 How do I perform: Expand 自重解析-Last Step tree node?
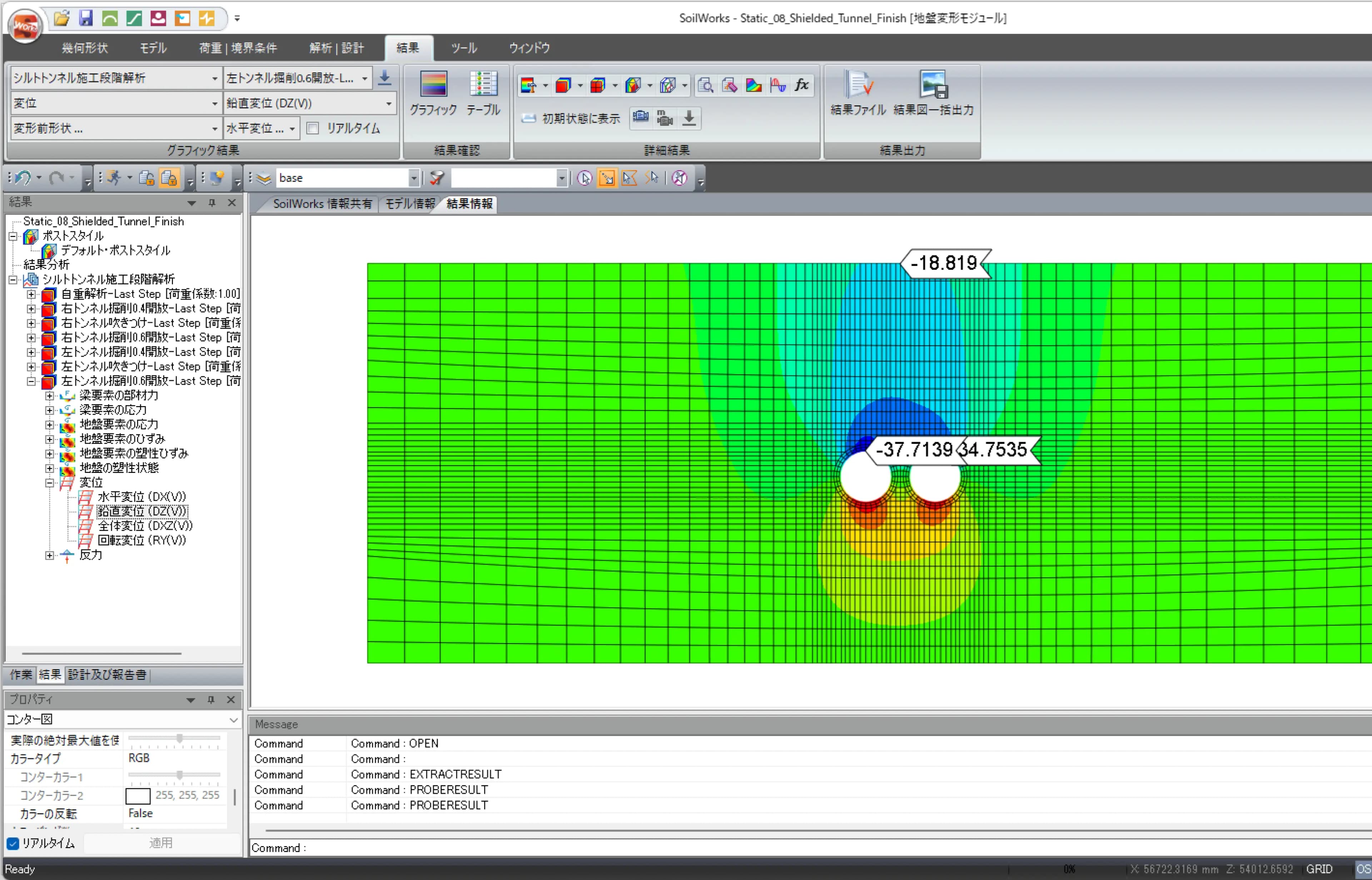click(31, 294)
